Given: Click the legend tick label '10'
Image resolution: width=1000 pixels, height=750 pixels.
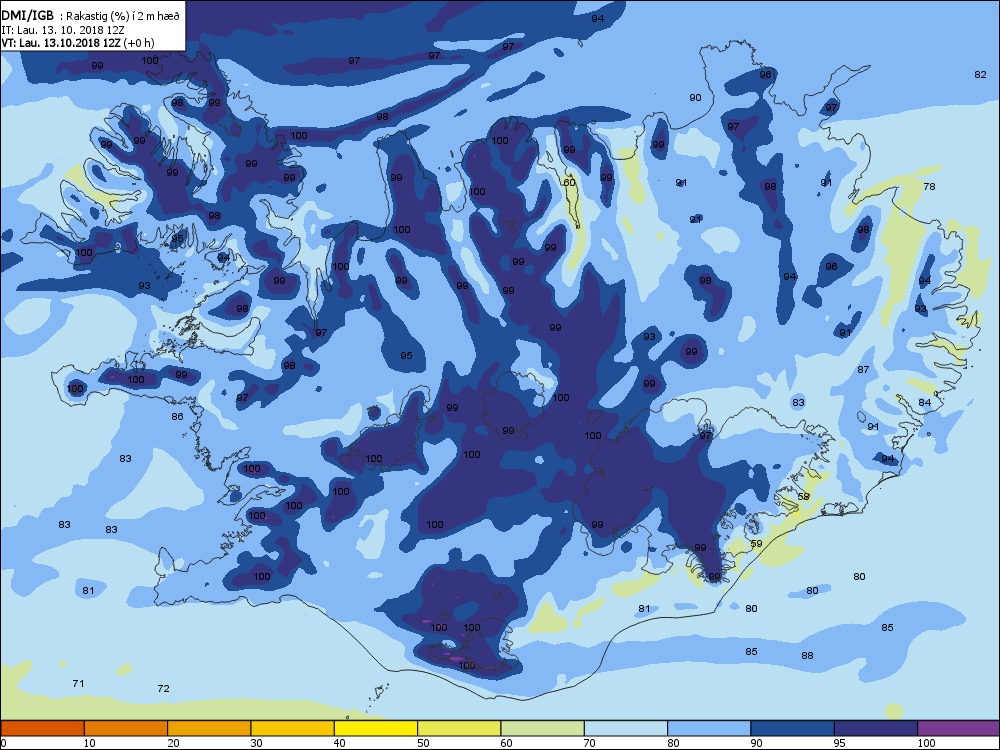Looking at the screenshot, I should click(x=90, y=743).
